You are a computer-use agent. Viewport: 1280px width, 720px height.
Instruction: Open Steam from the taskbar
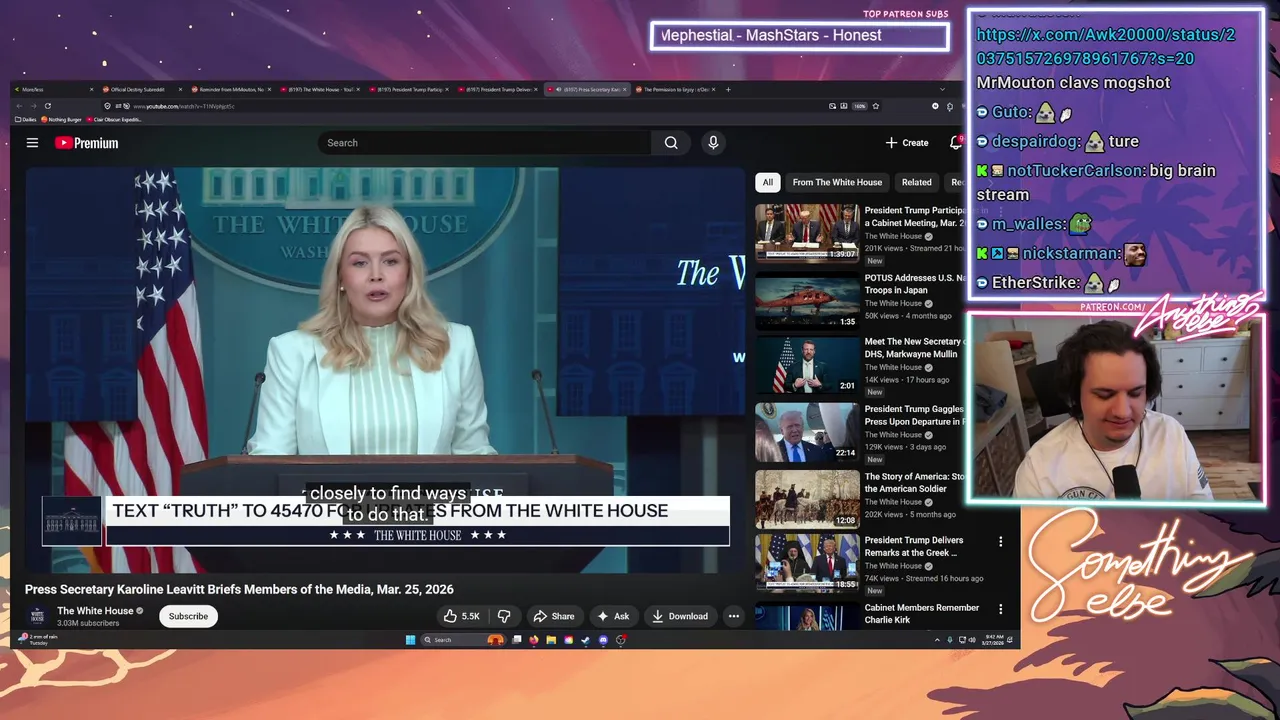tap(585, 640)
